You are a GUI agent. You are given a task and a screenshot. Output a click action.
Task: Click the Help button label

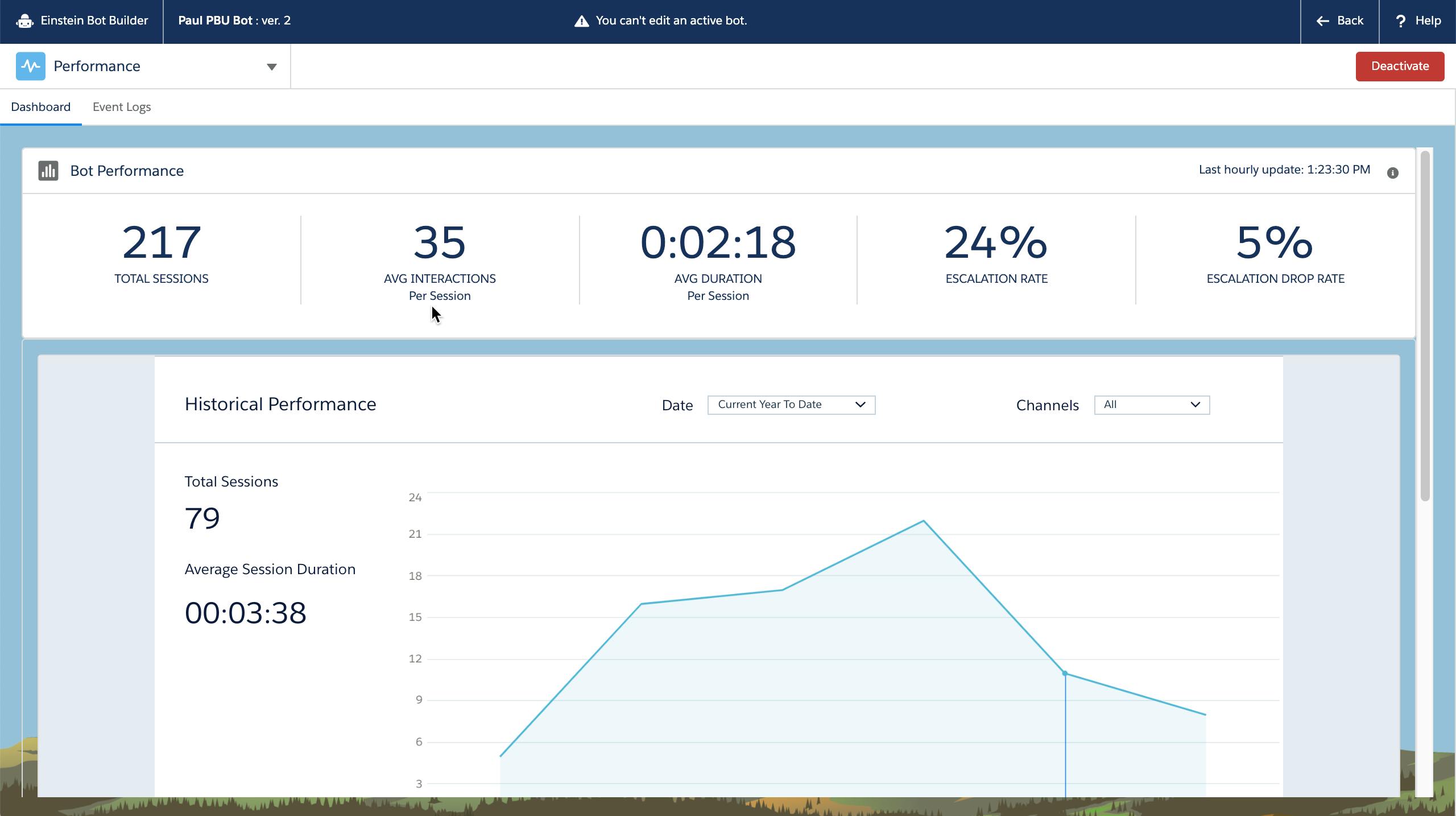click(x=1428, y=21)
